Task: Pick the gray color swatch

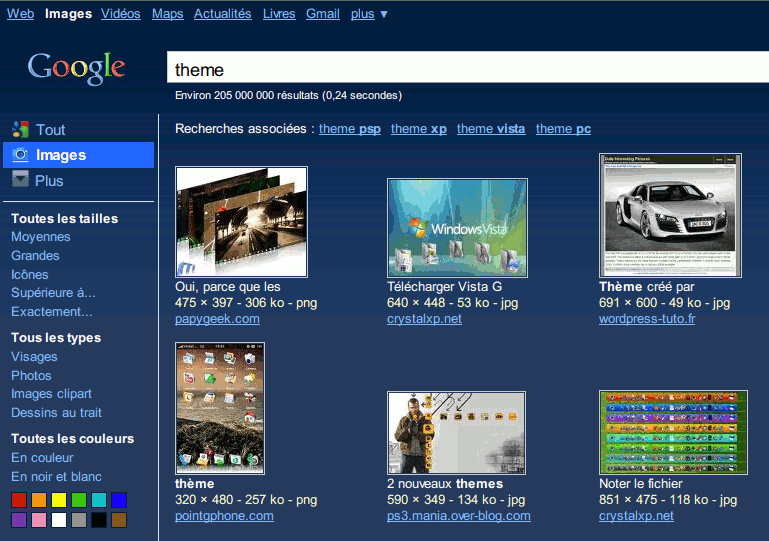Action: coord(78,520)
